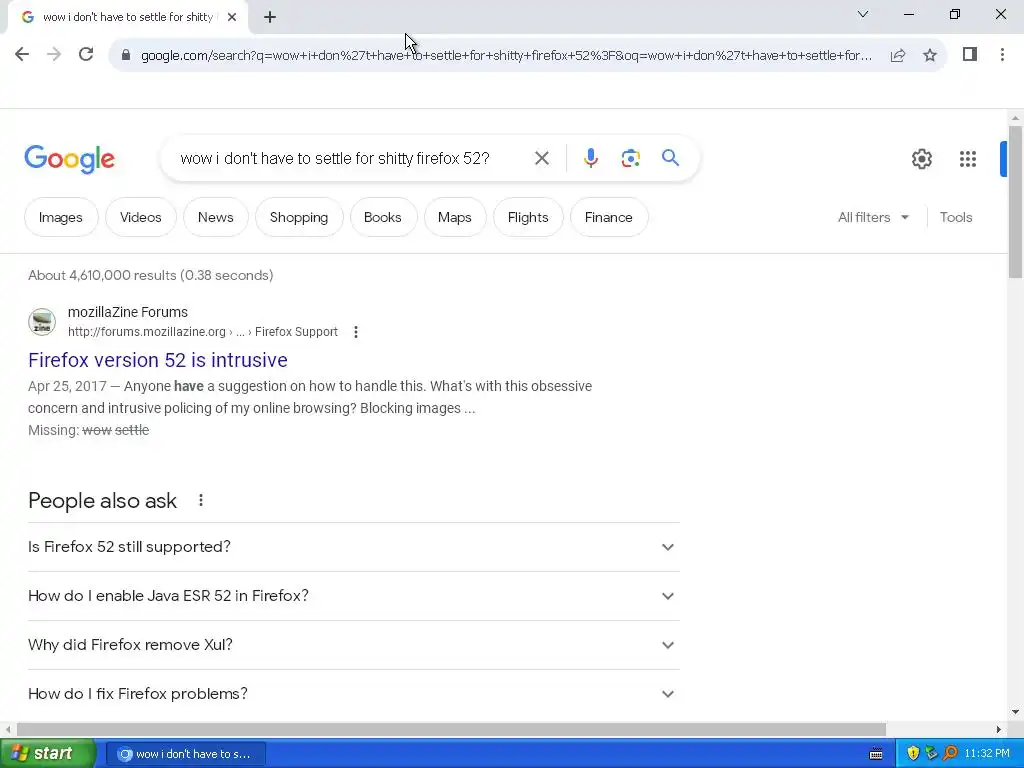
Task: Expand 'How do I enable Java ESR 52'
Action: [x=353, y=596]
